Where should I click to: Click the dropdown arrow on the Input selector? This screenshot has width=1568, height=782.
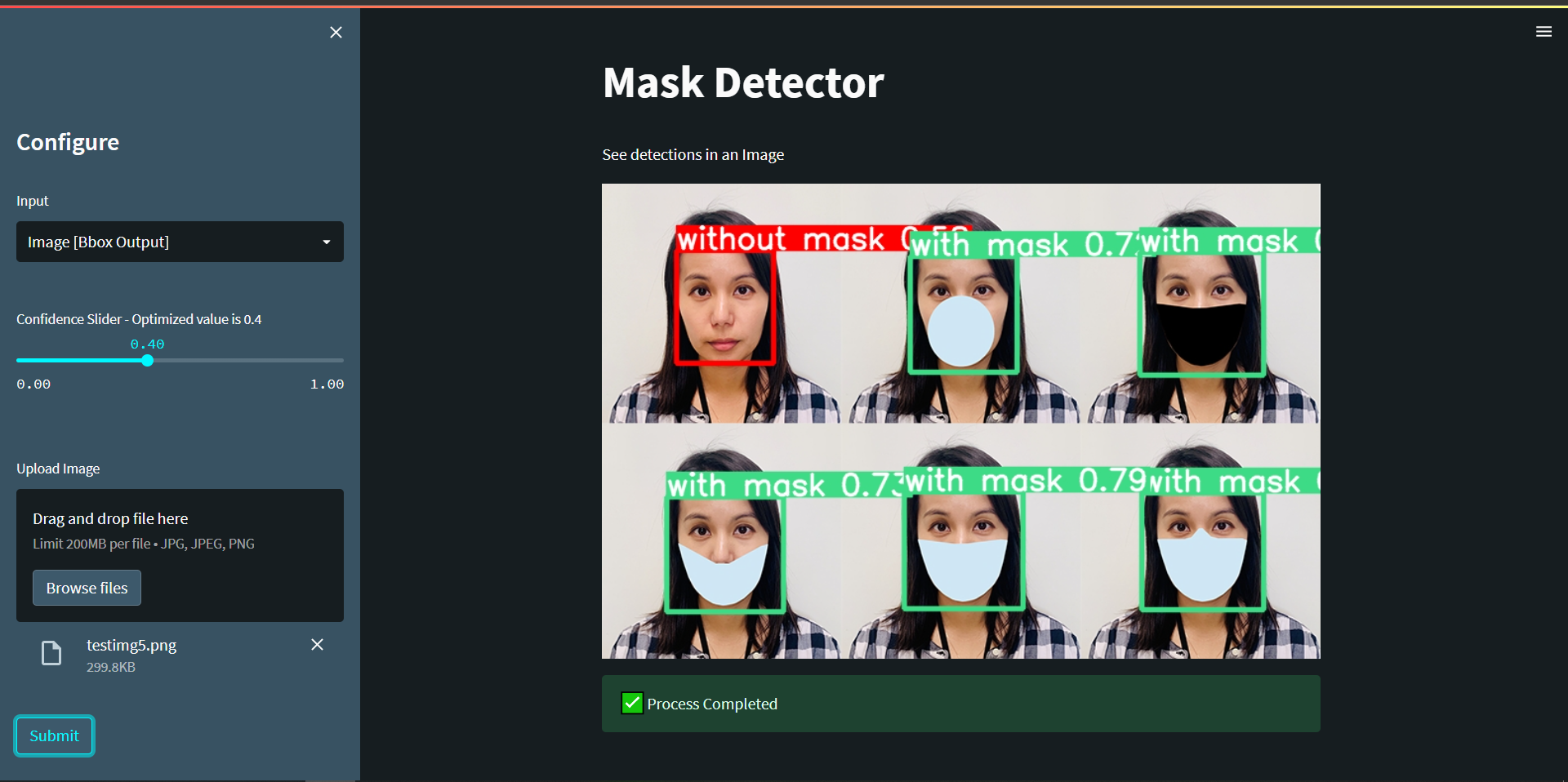[x=326, y=242]
